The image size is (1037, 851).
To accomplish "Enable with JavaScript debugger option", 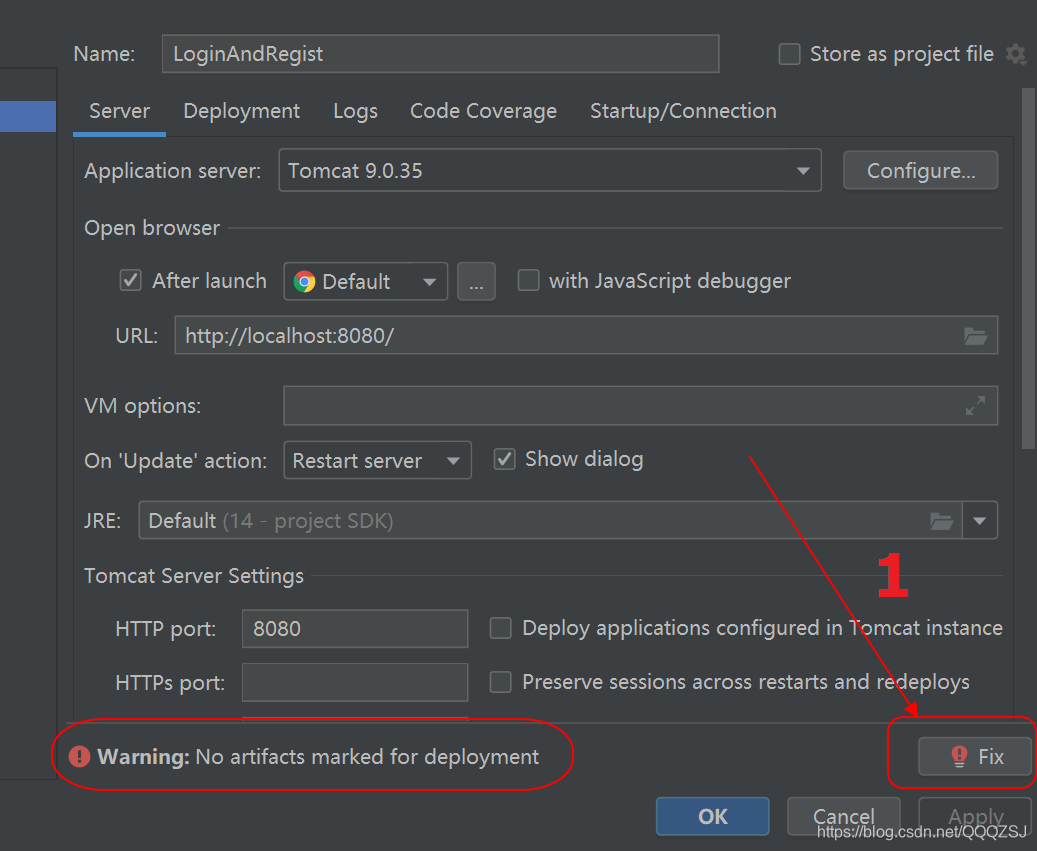I will pyautogui.click(x=528, y=280).
